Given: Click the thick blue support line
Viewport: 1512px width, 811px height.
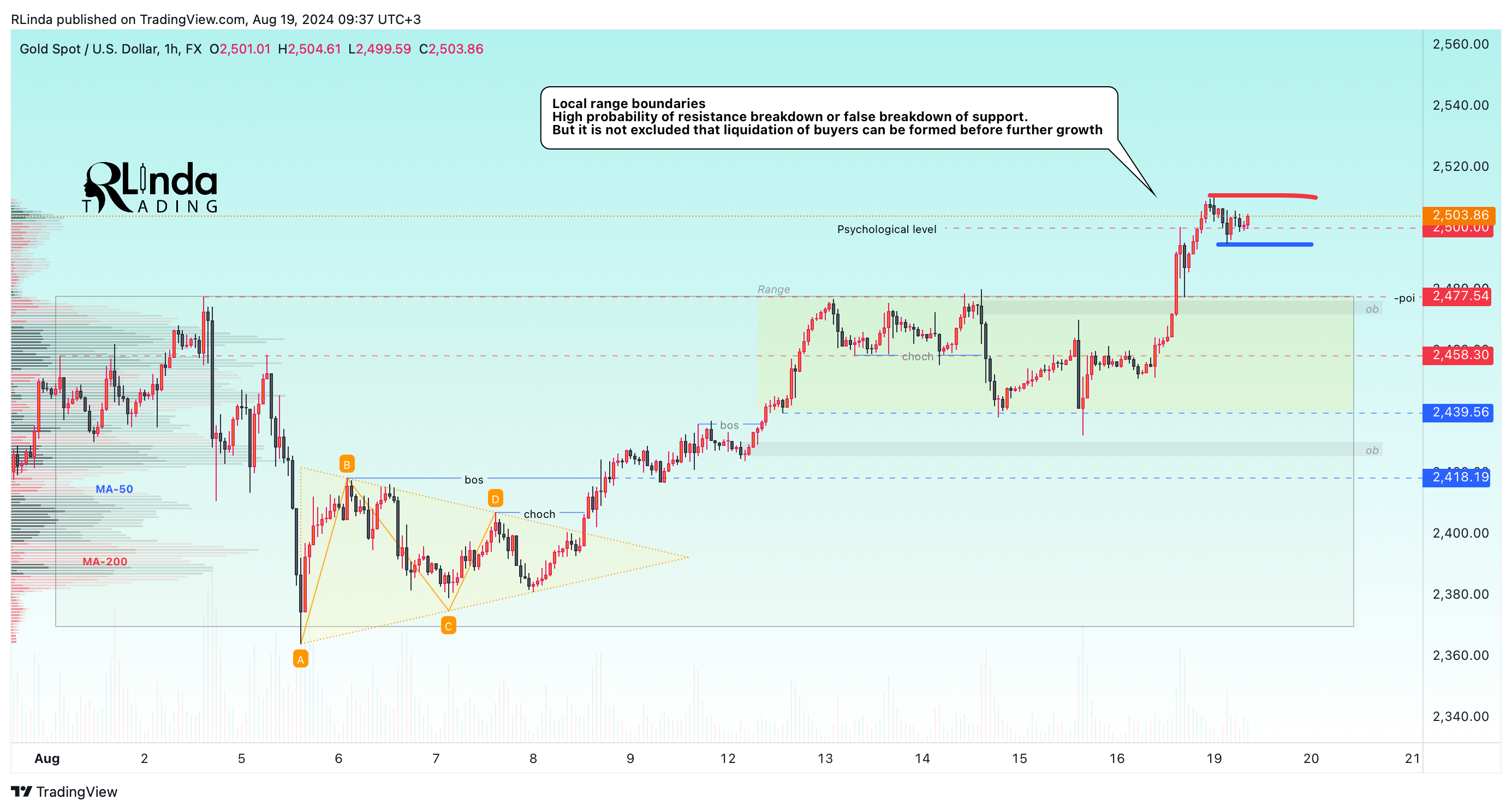Looking at the screenshot, I should [x=1265, y=244].
